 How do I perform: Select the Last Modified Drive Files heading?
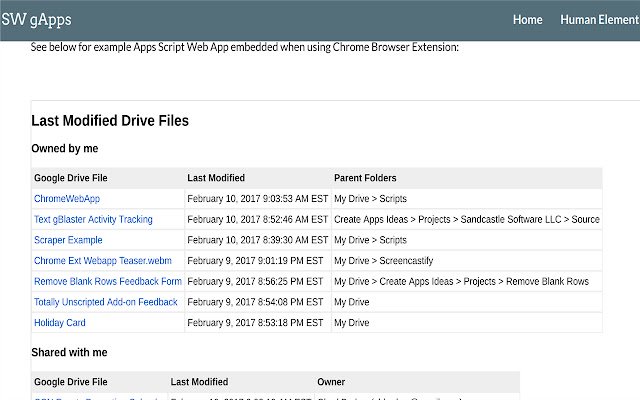click(x=110, y=121)
